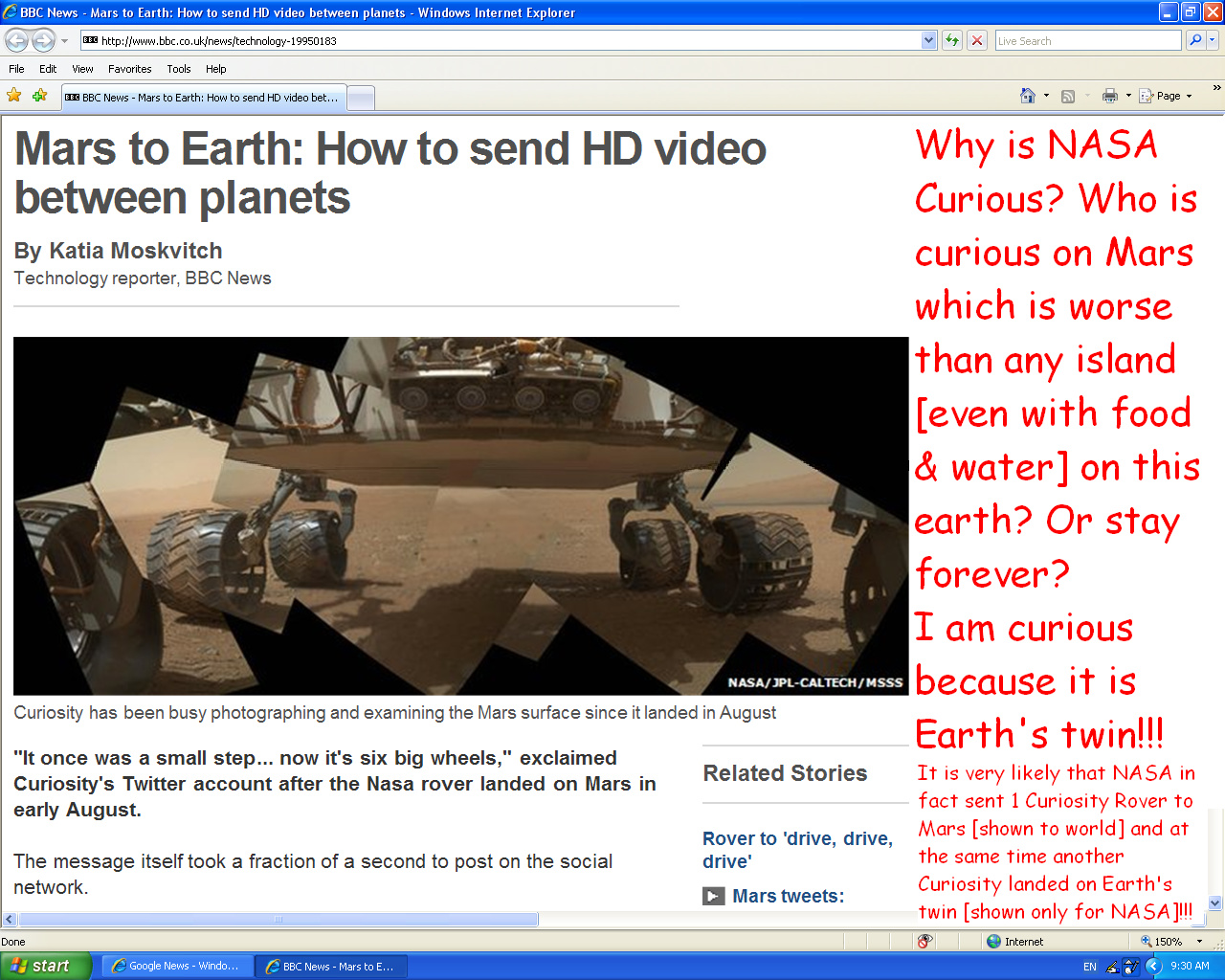Open the recent pages dropdown beside Forward

(x=64, y=41)
